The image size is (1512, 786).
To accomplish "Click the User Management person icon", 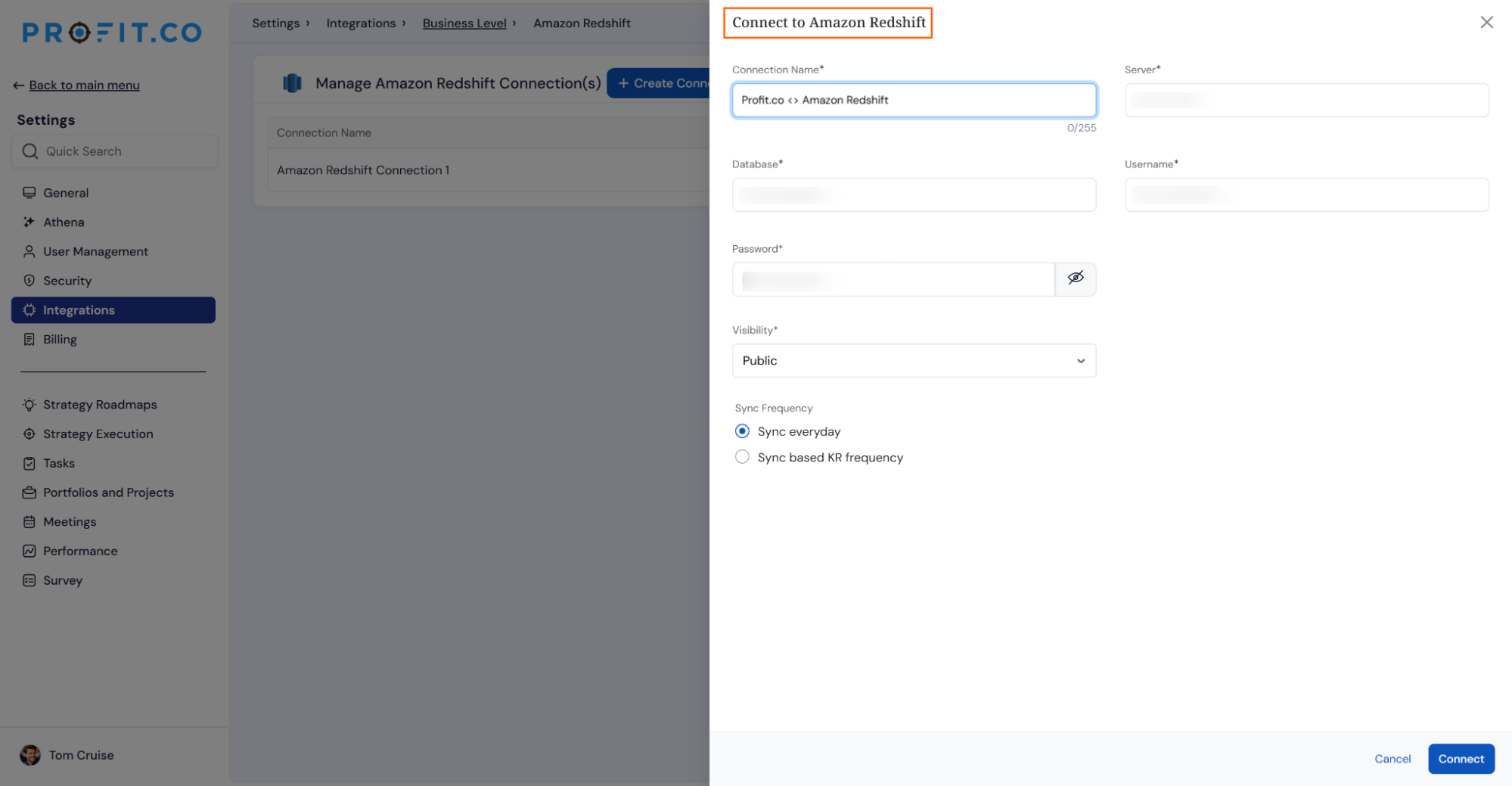I will pos(29,251).
